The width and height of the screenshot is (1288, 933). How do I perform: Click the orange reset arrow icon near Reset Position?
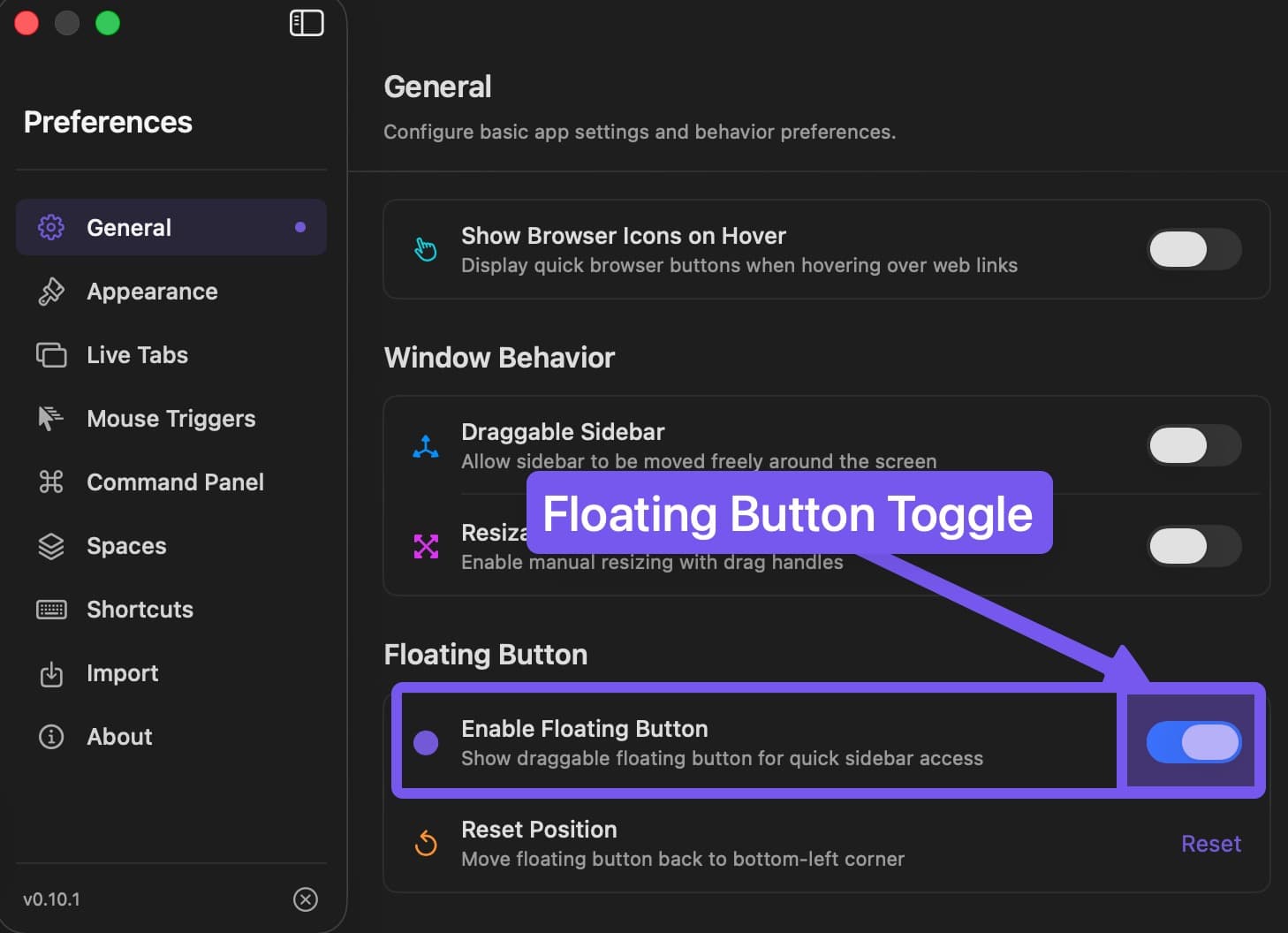point(427,844)
